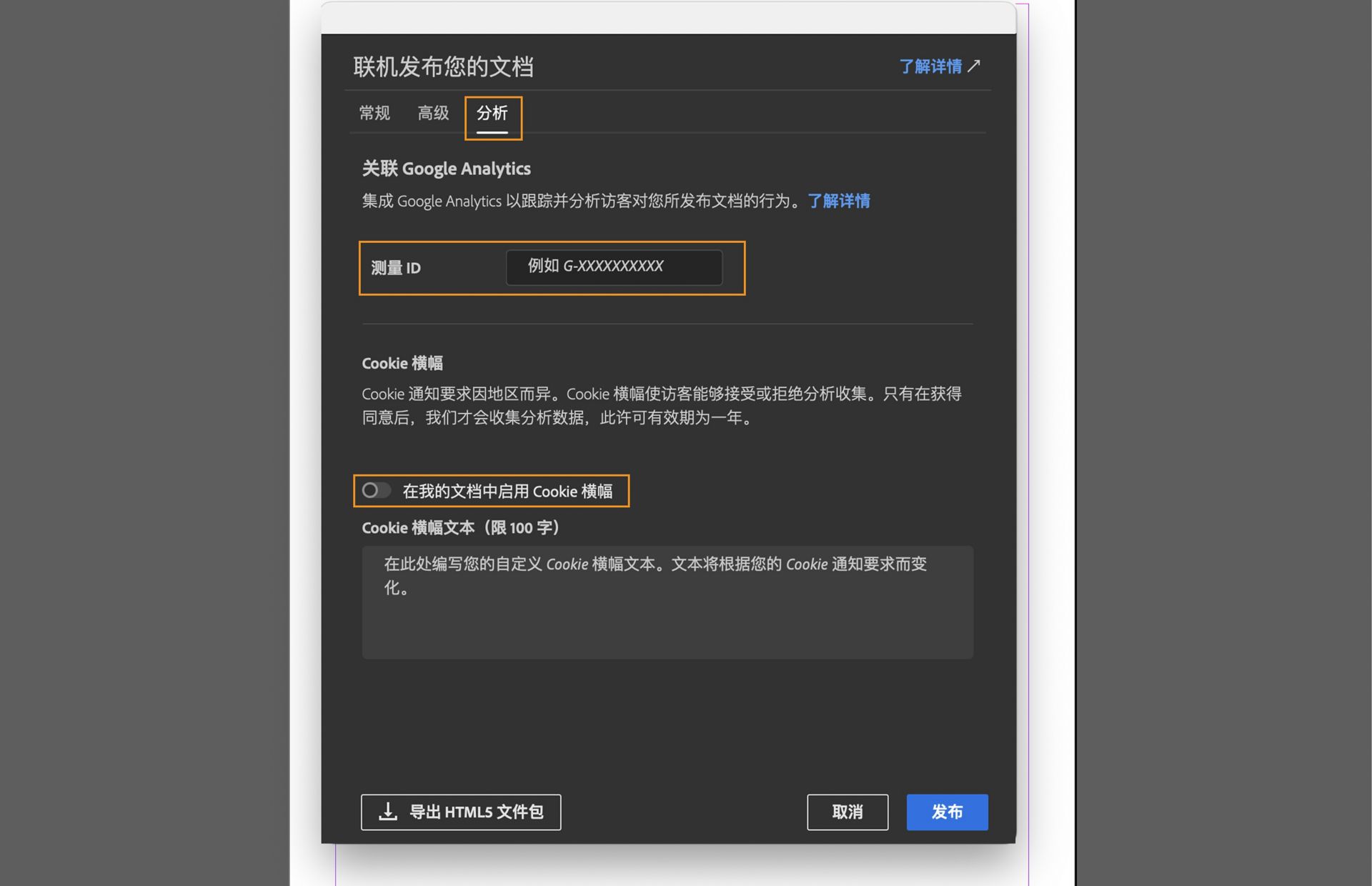Click the 取消 button
1372x886 pixels.
847,812
